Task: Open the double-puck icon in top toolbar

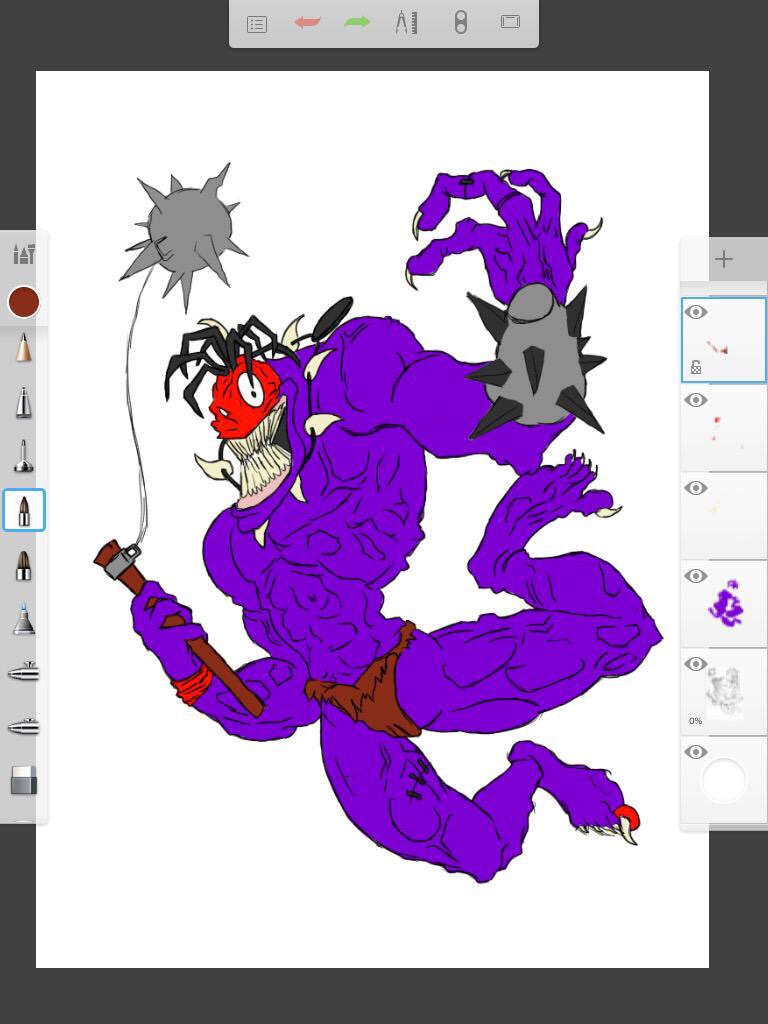Action: (x=460, y=23)
